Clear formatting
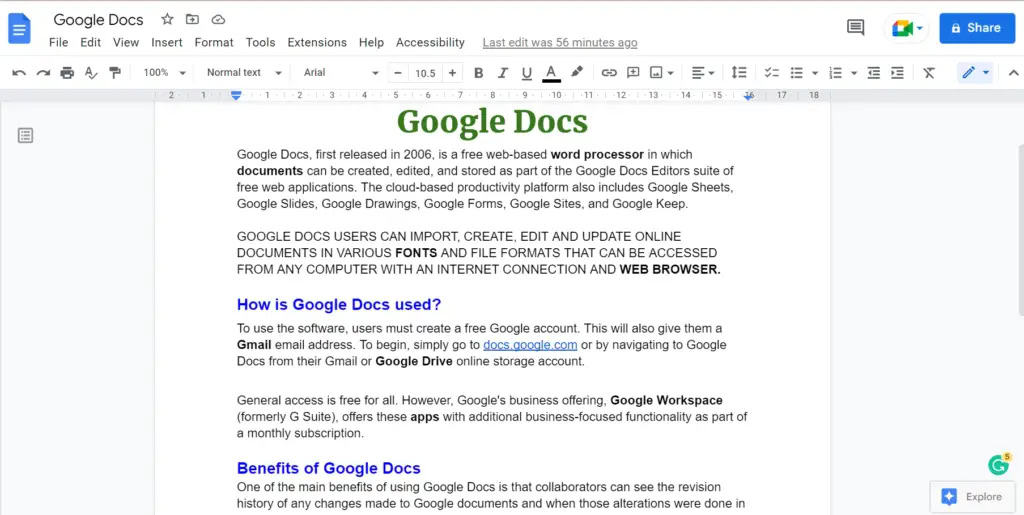1024x515 pixels. tap(929, 72)
